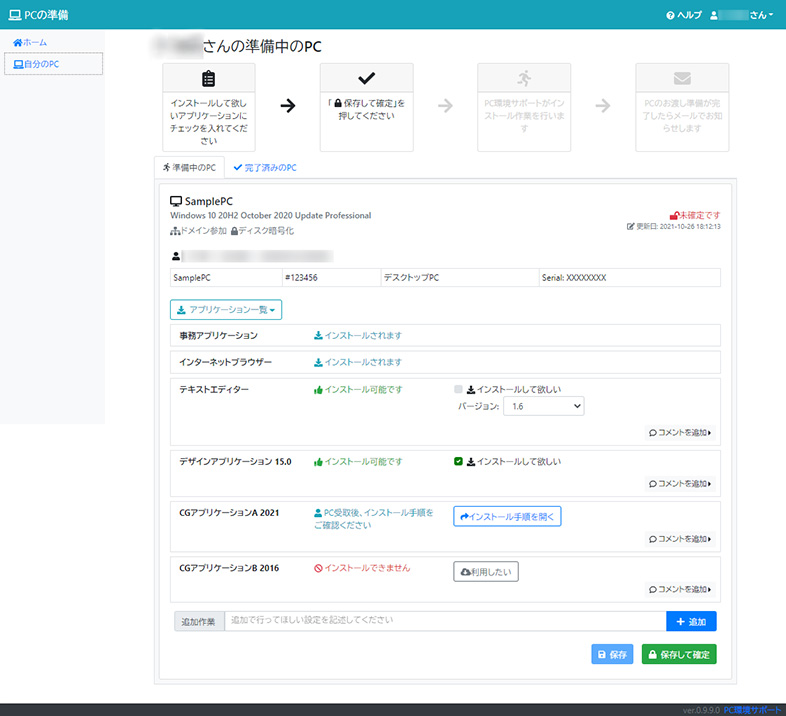Uncheck デザインアプリケーション install request checkbox
The height and width of the screenshot is (716, 786).
click(x=459, y=462)
